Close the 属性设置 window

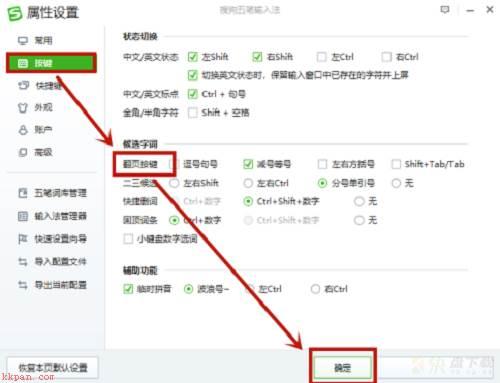coord(490,10)
